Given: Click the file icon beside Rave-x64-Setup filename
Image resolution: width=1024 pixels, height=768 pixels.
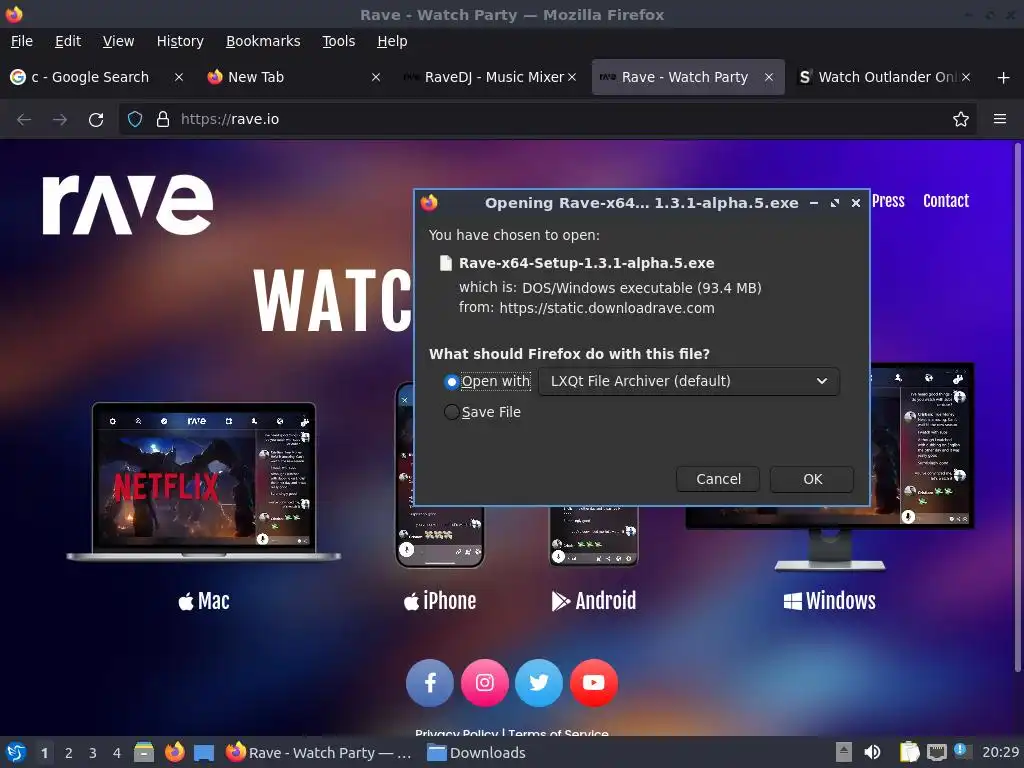Looking at the screenshot, I should click(445, 263).
